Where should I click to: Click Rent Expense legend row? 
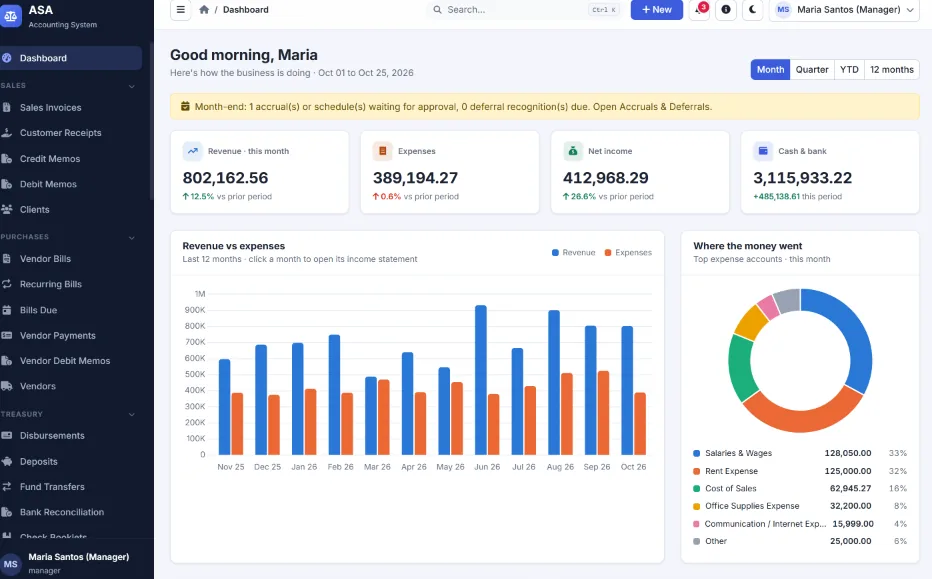(800, 471)
